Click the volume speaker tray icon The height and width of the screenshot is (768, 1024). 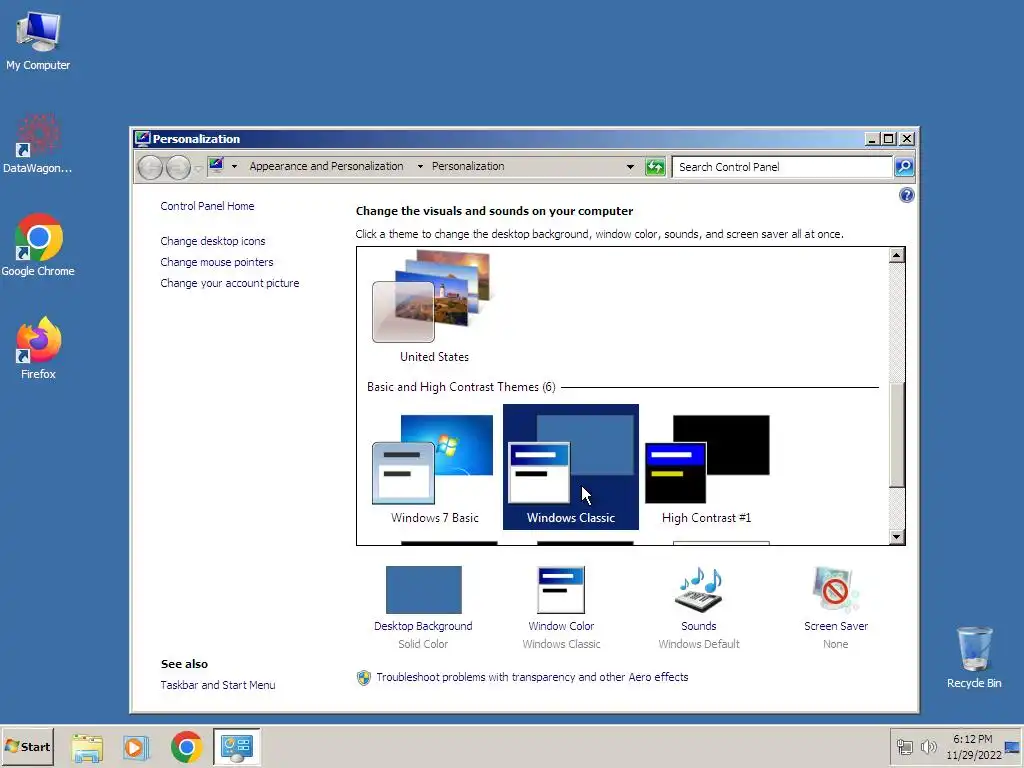(928, 746)
